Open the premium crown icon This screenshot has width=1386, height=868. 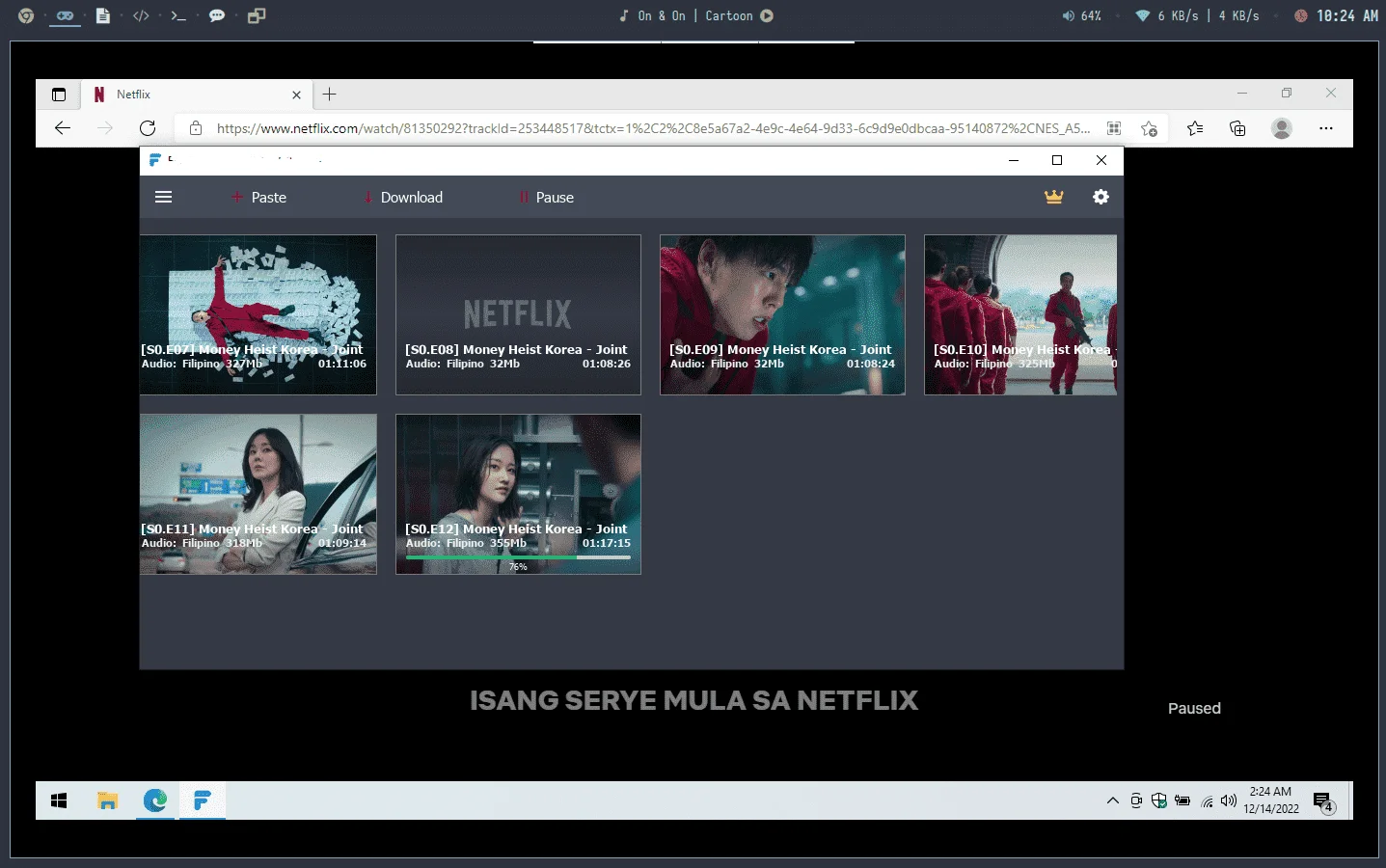(x=1053, y=197)
